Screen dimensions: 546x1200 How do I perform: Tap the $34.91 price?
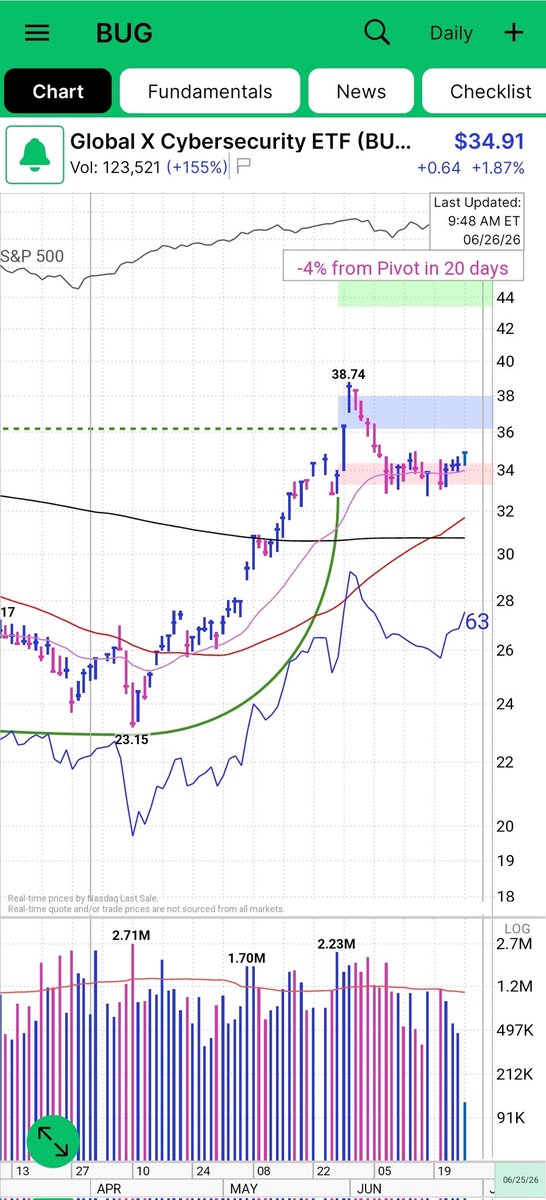click(x=488, y=142)
